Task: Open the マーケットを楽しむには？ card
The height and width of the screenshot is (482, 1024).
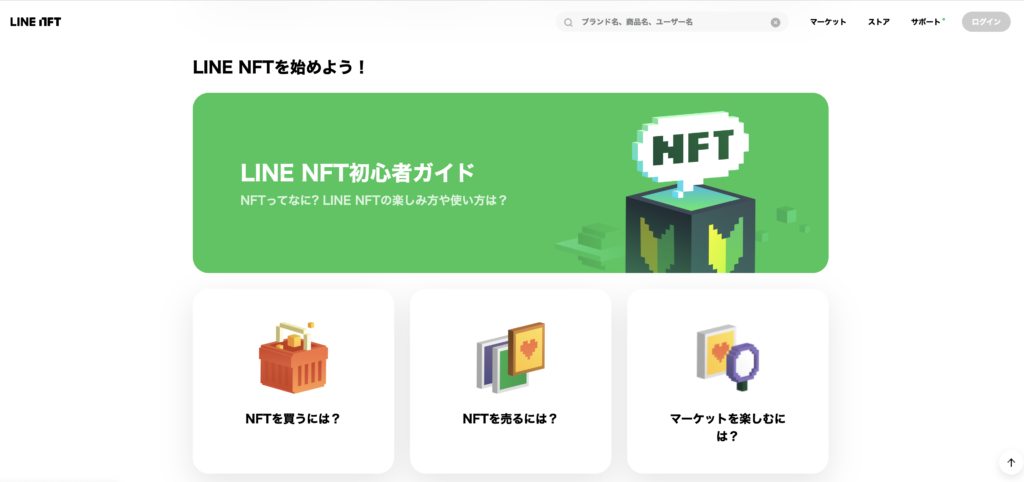Action: [x=728, y=381]
